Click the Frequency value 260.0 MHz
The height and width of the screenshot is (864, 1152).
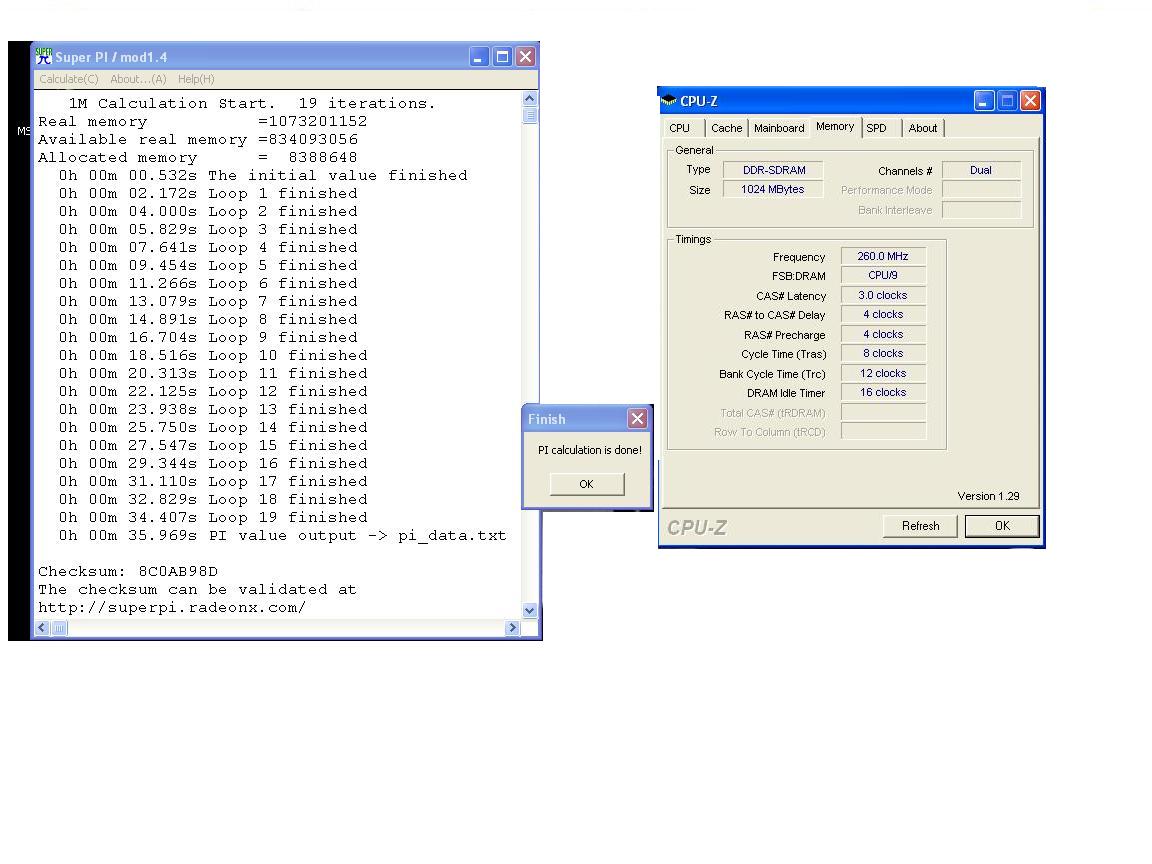coord(883,256)
